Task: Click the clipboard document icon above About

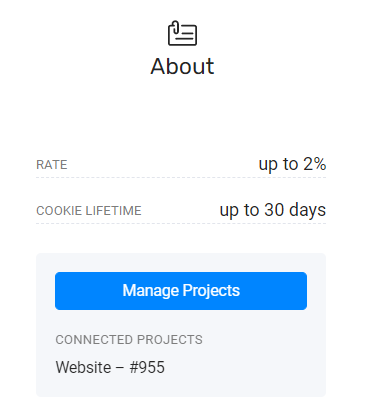Action: pyautogui.click(x=182, y=33)
